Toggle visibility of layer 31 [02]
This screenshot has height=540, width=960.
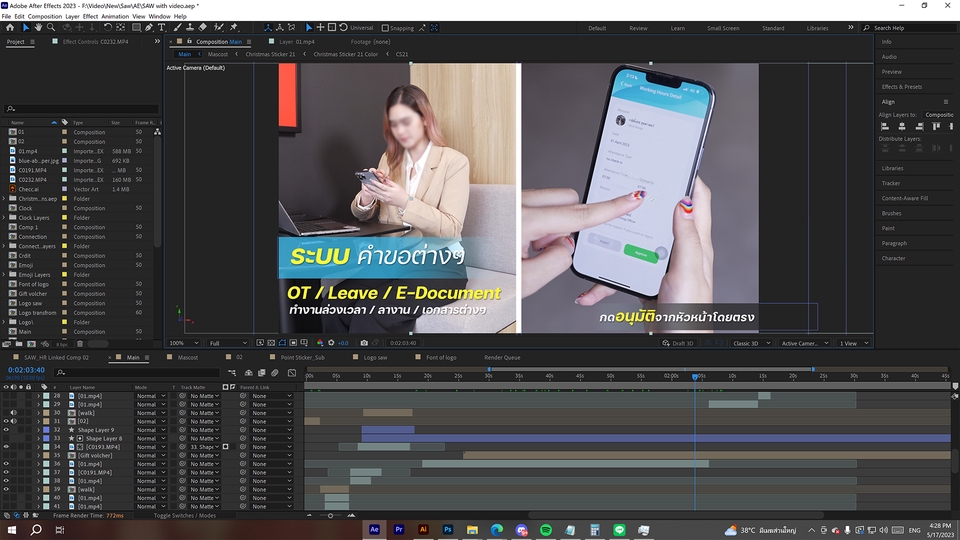(x=6, y=421)
